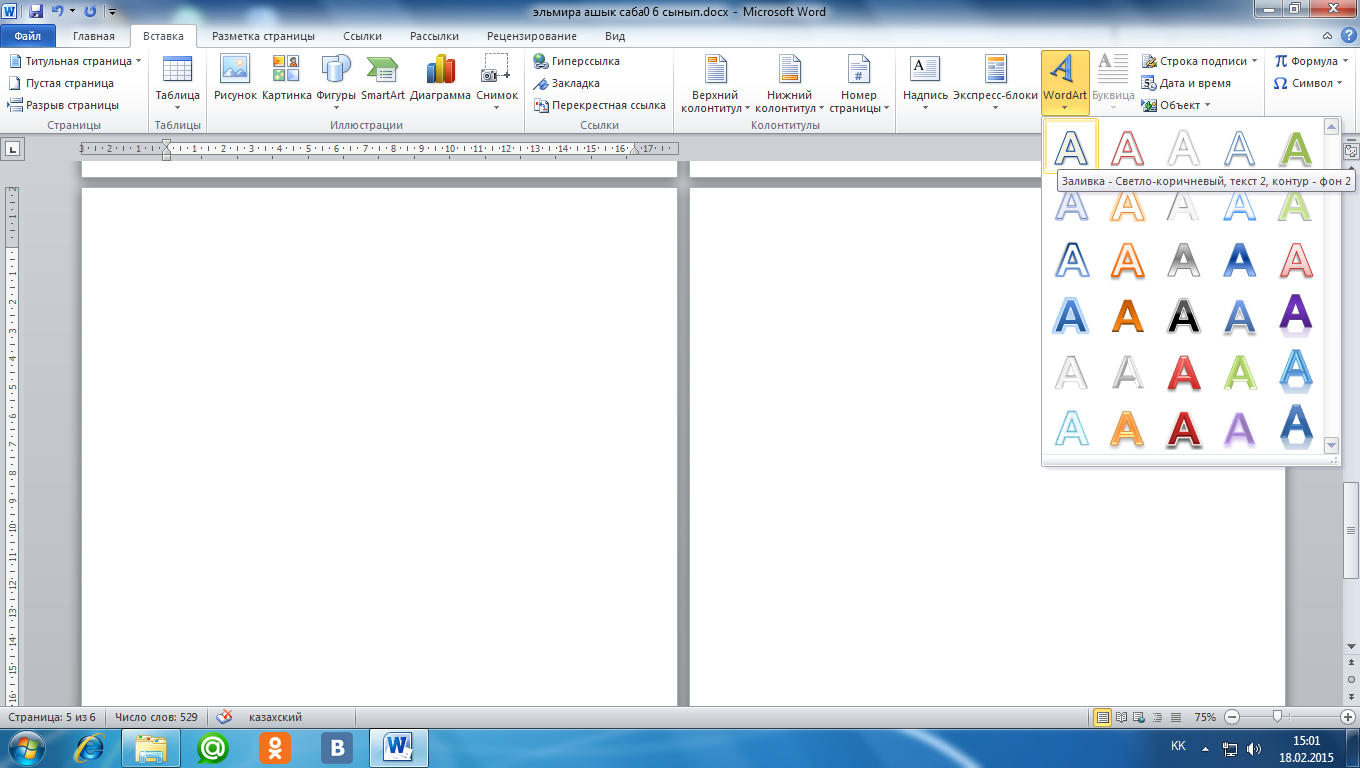
Task: Insert a Титульная страница
Action: (x=76, y=61)
